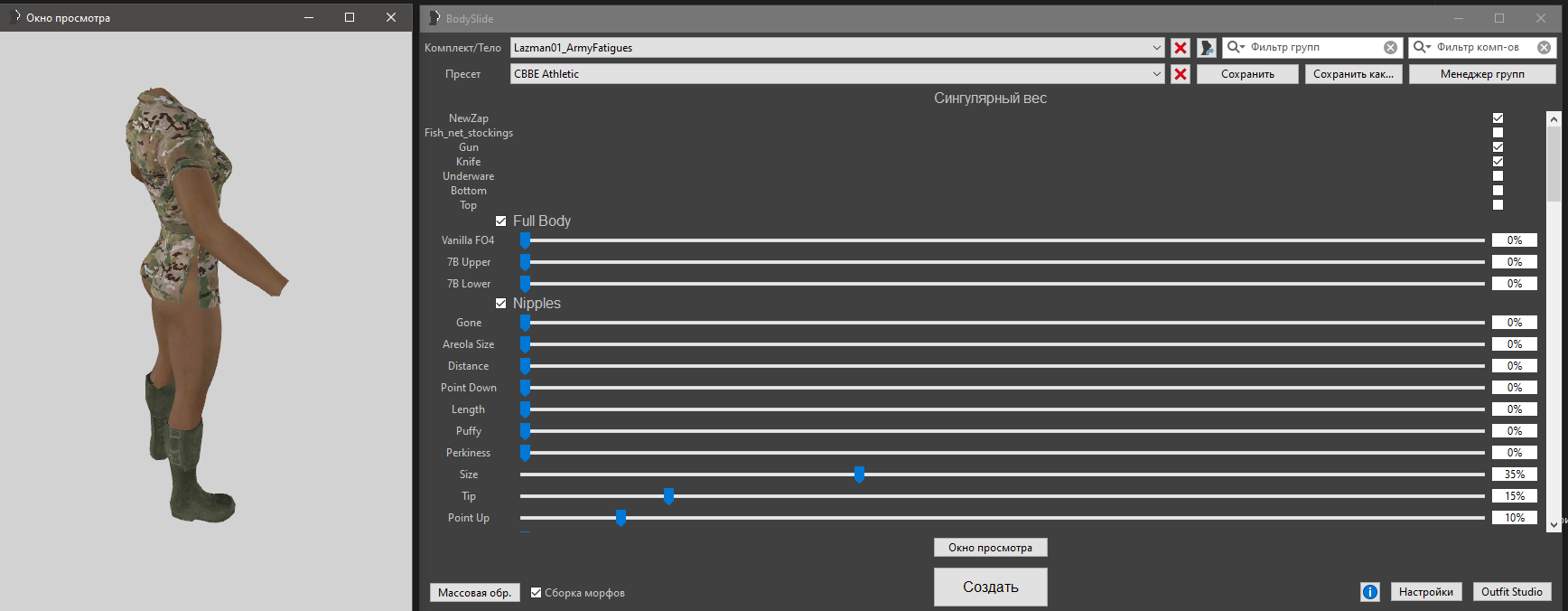Click the Size slider handle
The height and width of the screenshot is (611, 1568).
[859, 475]
